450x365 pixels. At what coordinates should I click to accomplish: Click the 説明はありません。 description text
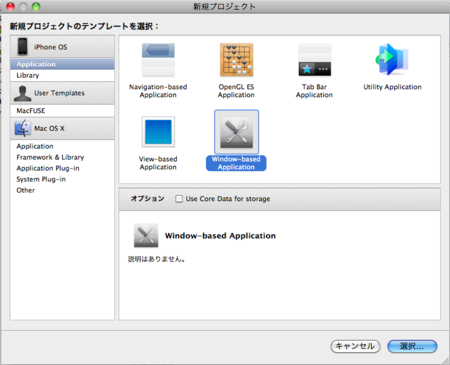click(x=157, y=259)
